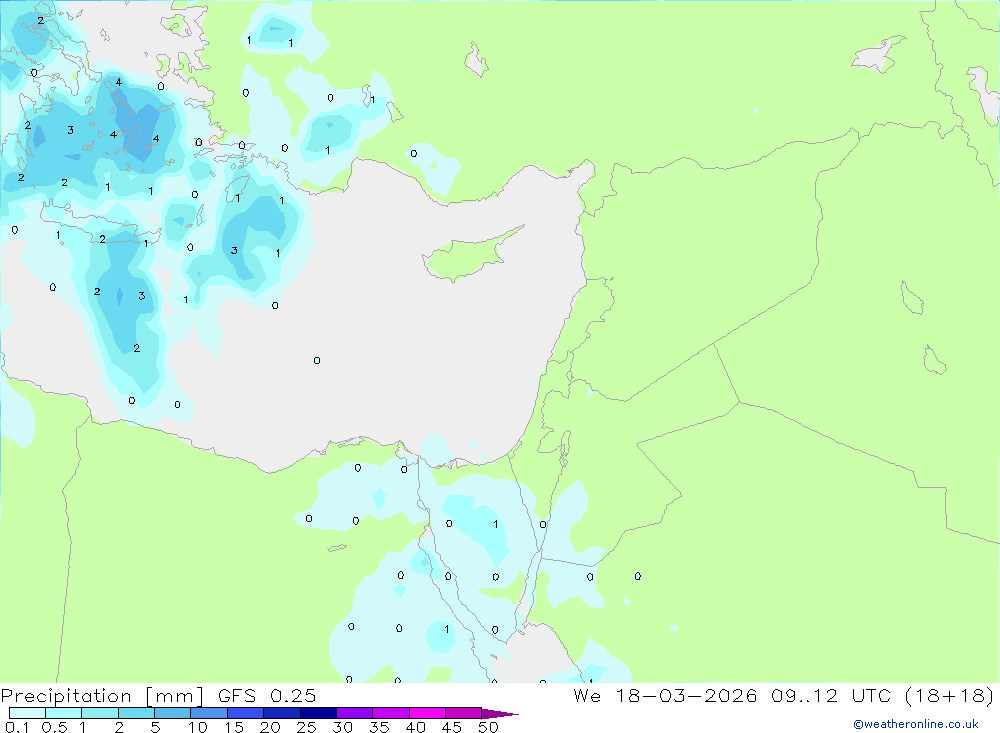
Task: Click the 'GFS 0.25' model label
Action: (x=267, y=695)
